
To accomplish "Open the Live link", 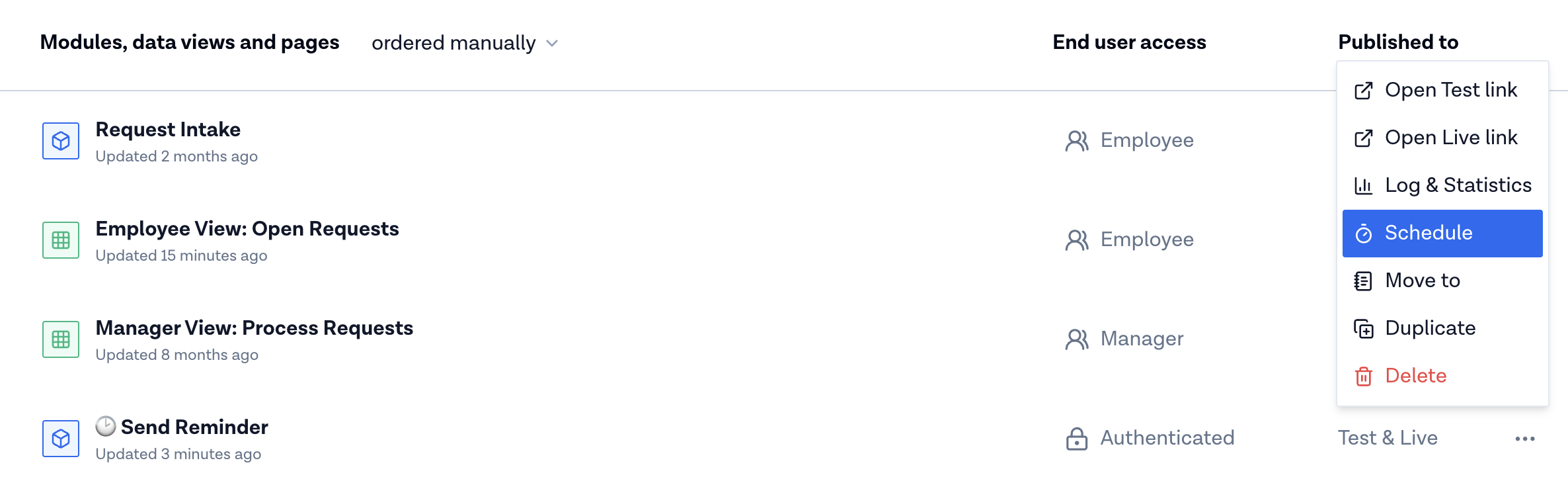I will pos(1451,138).
